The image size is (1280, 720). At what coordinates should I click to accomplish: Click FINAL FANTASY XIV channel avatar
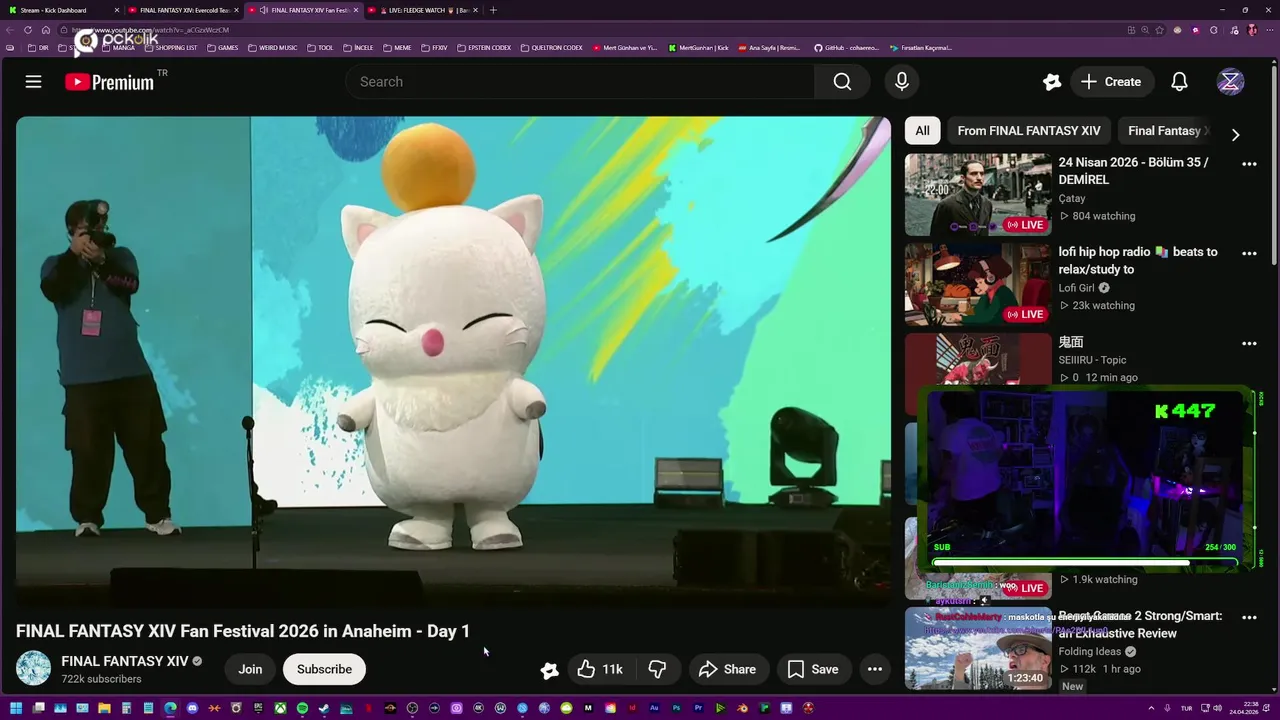pyautogui.click(x=33, y=668)
